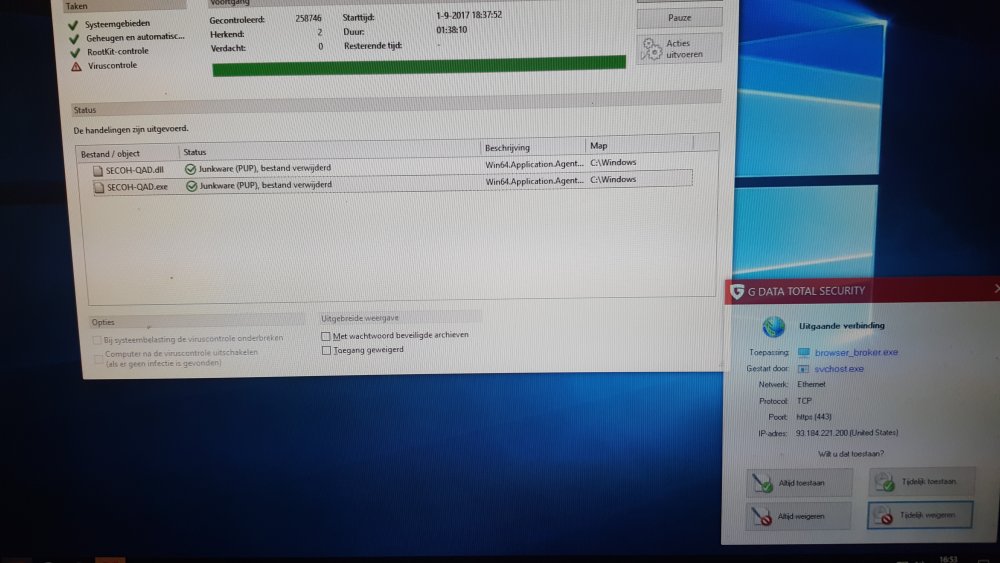Click the Acties uitvoeren button
The width and height of the screenshot is (1000, 563).
(679, 48)
